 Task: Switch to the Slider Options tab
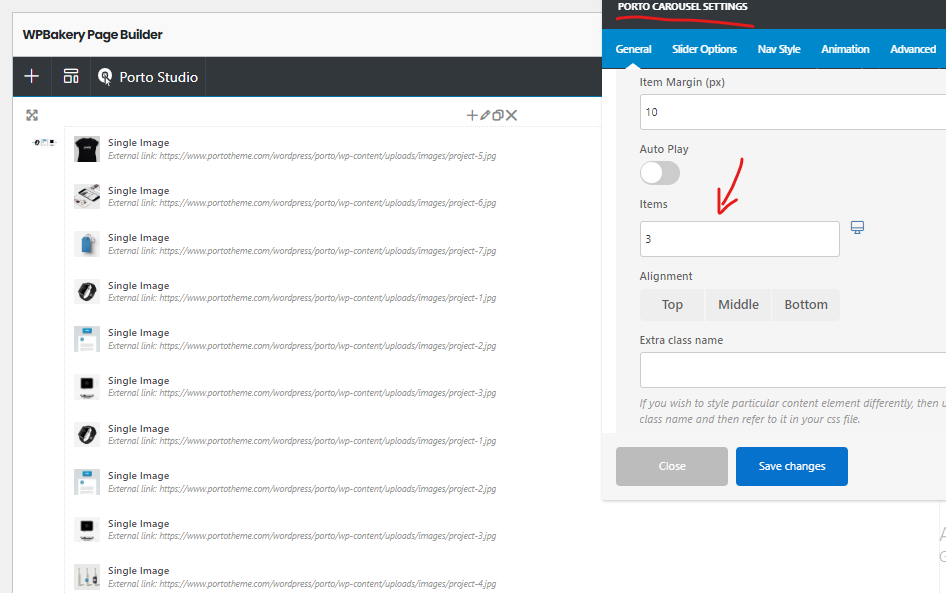[704, 49]
